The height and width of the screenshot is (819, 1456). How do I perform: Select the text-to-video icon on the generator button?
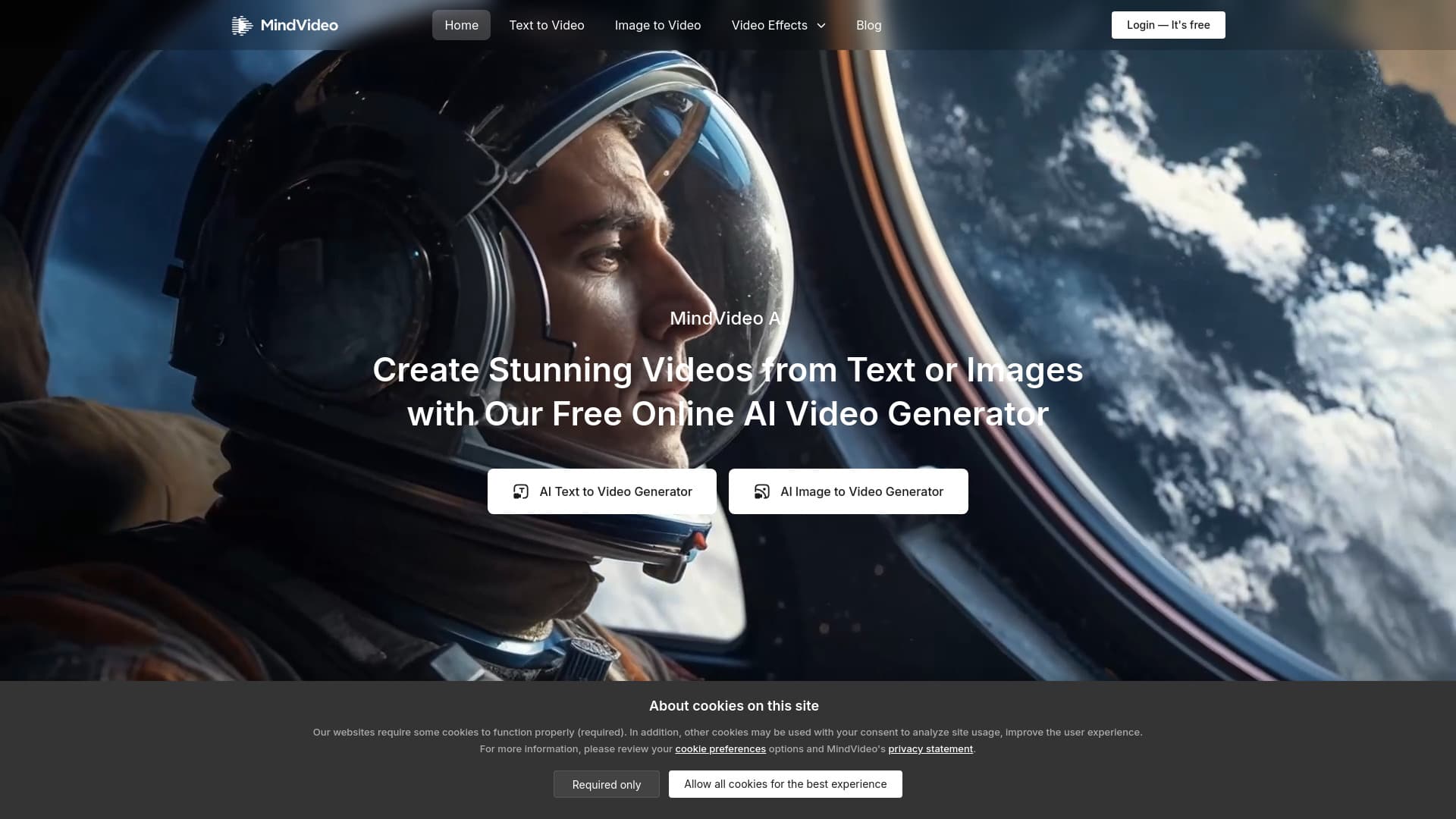pyautogui.click(x=520, y=491)
